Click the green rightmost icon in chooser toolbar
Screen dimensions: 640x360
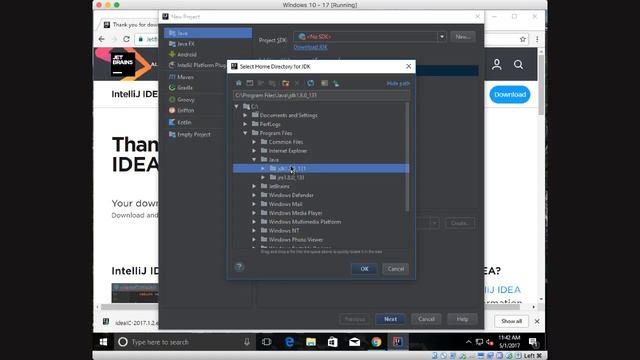pos(336,83)
